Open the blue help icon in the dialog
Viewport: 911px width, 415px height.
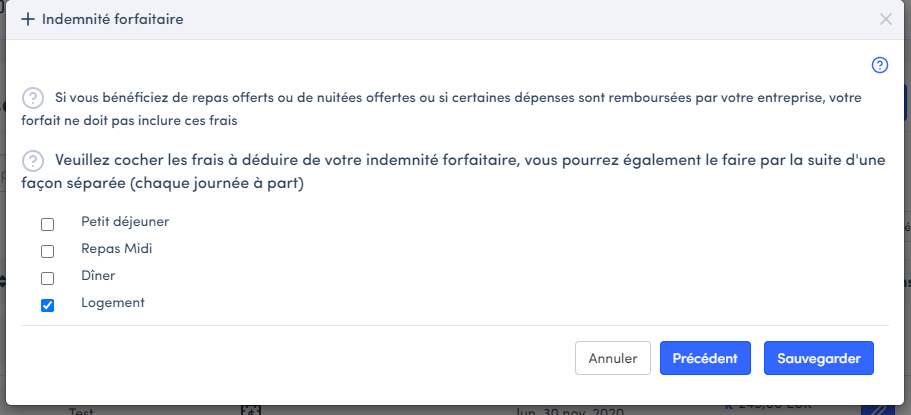(880, 65)
